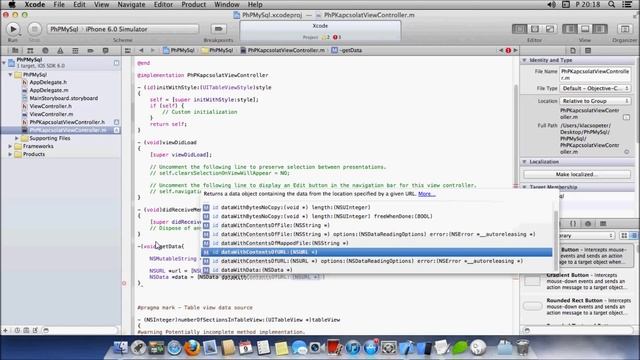This screenshot has width=640, height=360.
Task: Edit the File Name field
Action: [x=595, y=74]
